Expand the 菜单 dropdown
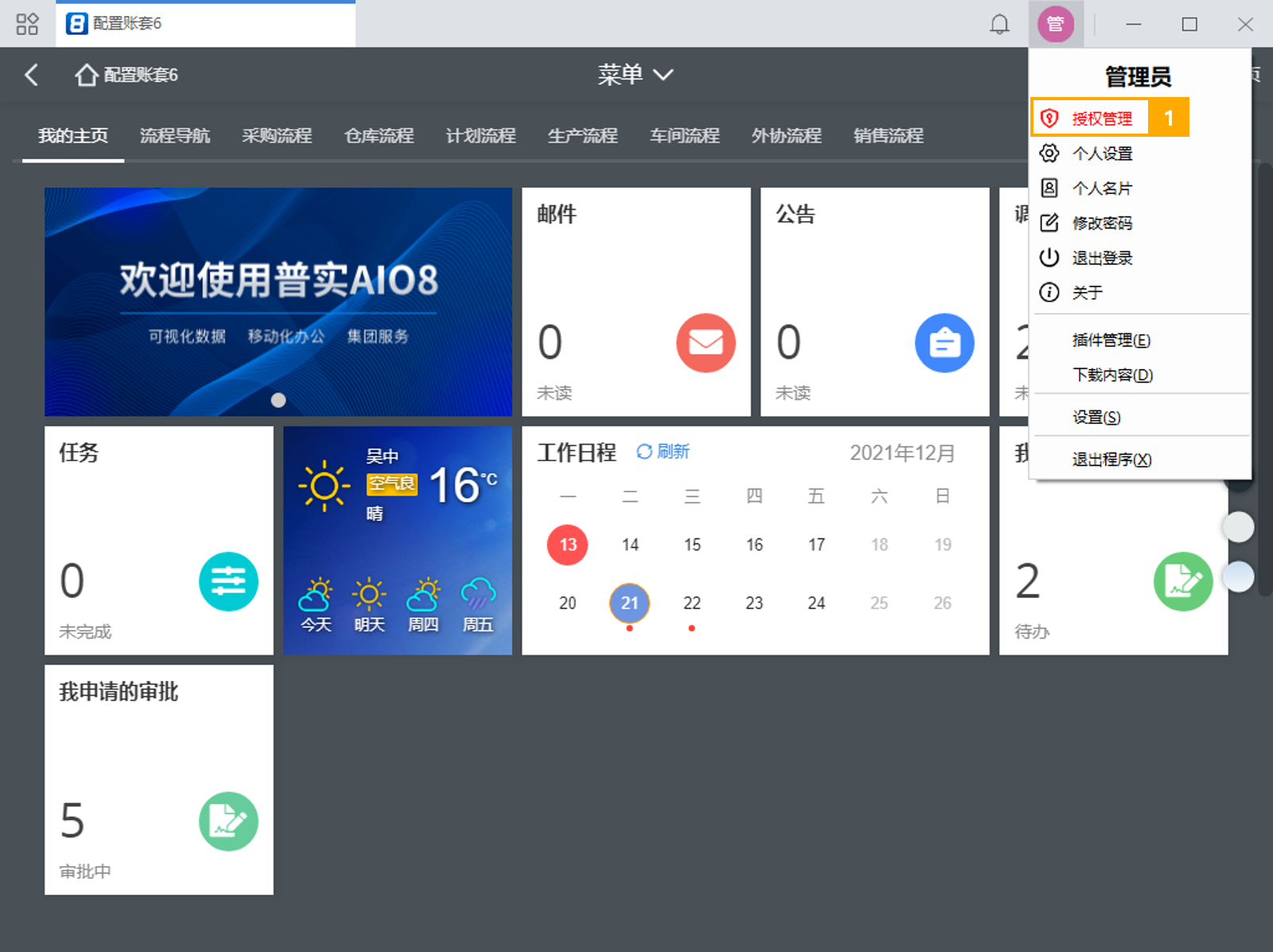Viewport: 1273px width, 952px height. (636, 75)
